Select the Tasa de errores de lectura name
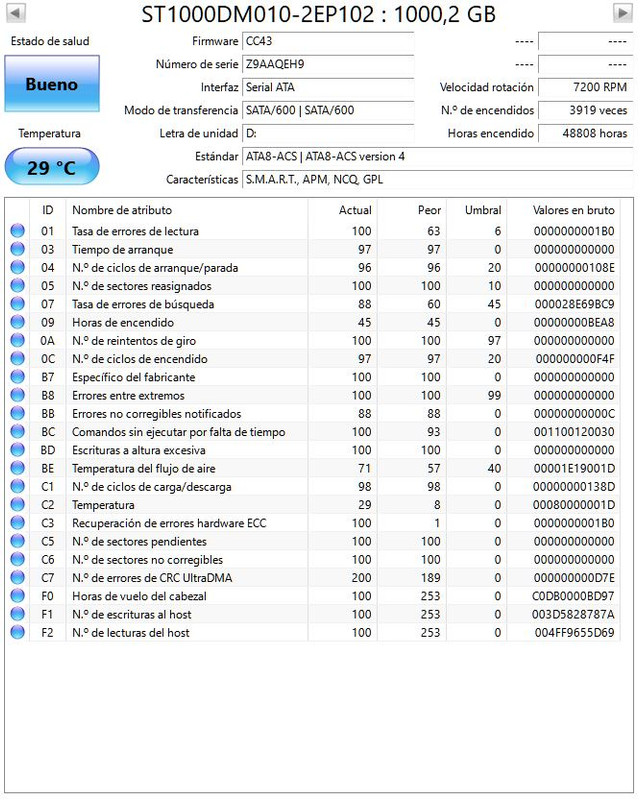This screenshot has width=640, height=800. 135,231
